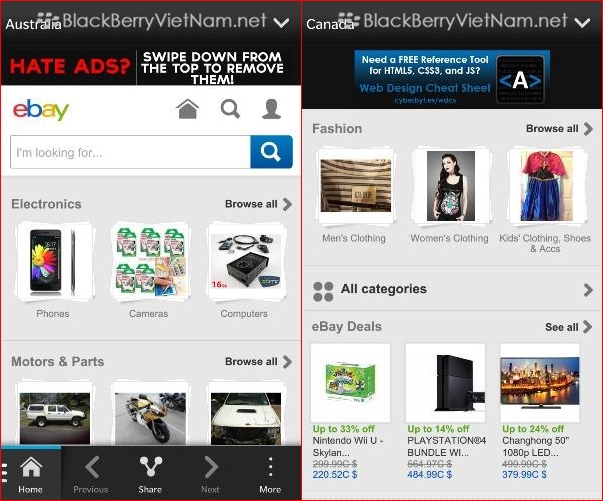Viewport: 603px width, 501px height.
Task: Open the Phones category thumbnail
Action: click(x=53, y=270)
